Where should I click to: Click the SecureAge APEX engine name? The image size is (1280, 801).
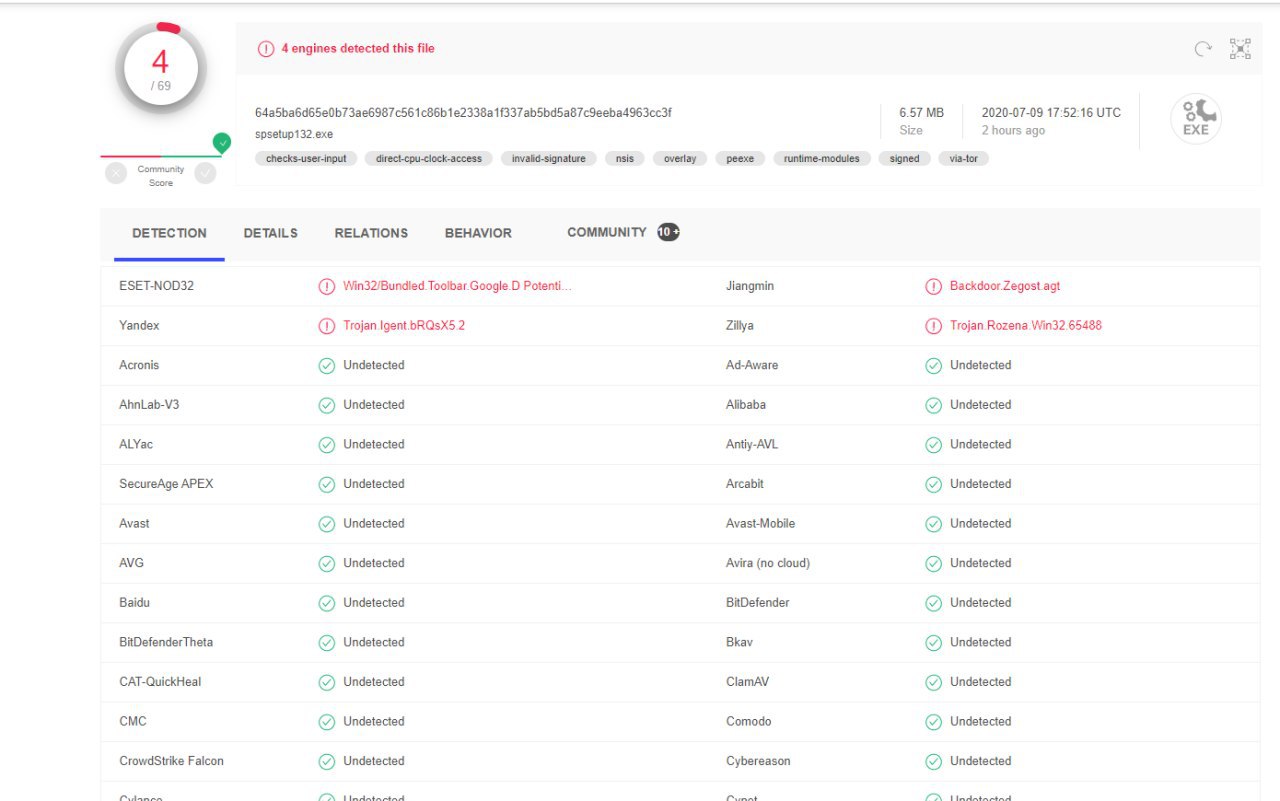(166, 484)
